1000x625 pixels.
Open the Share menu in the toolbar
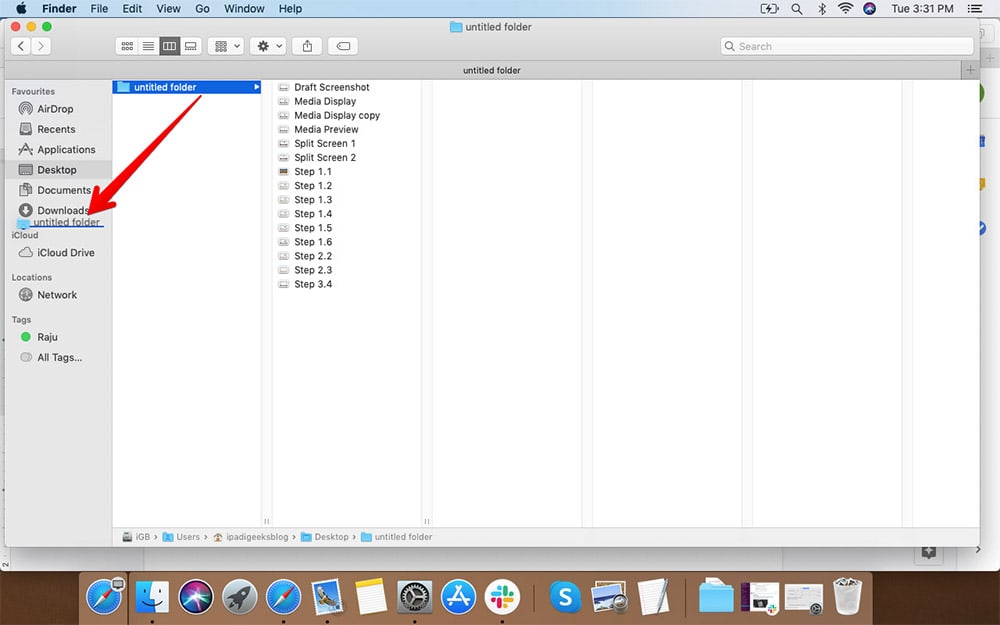coord(308,45)
